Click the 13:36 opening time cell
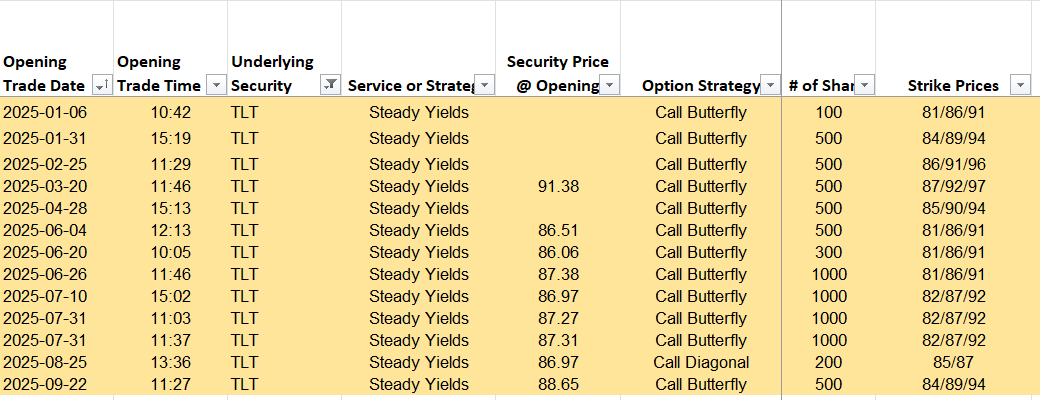This screenshot has height=400, width=1040. [171, 362]
